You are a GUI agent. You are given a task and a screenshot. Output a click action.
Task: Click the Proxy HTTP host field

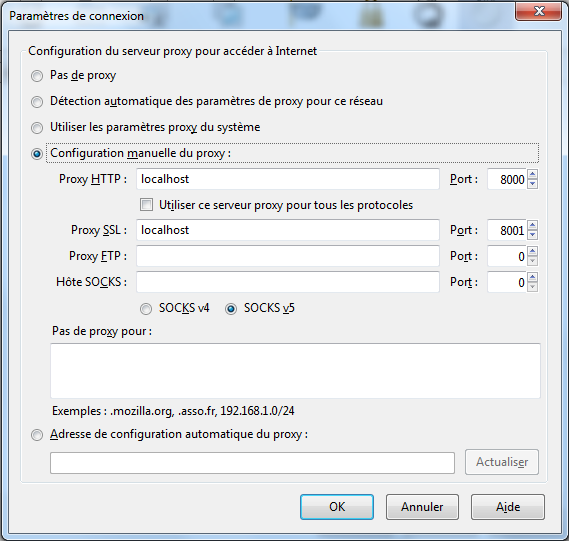point(288,179)
